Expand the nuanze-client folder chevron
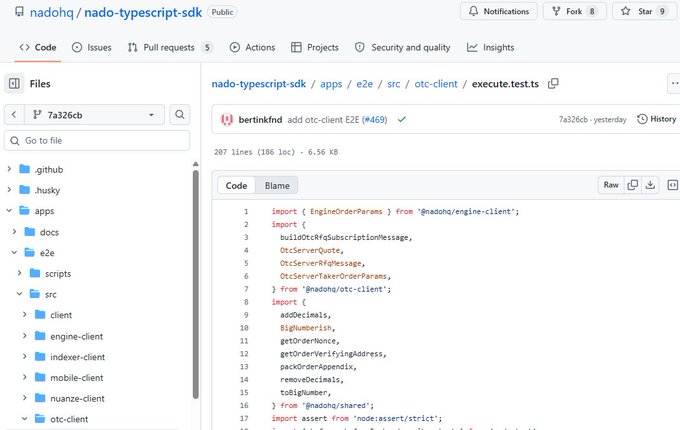This screenshot has width=680, height=430. [25, 398]
